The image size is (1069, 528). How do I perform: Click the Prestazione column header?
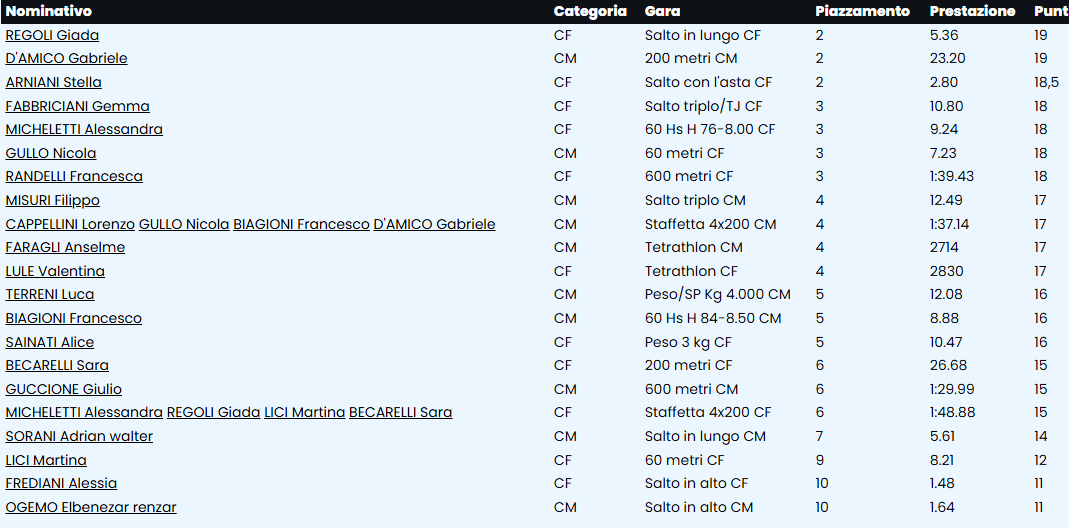pyautogui.click(x=972, y=11)
